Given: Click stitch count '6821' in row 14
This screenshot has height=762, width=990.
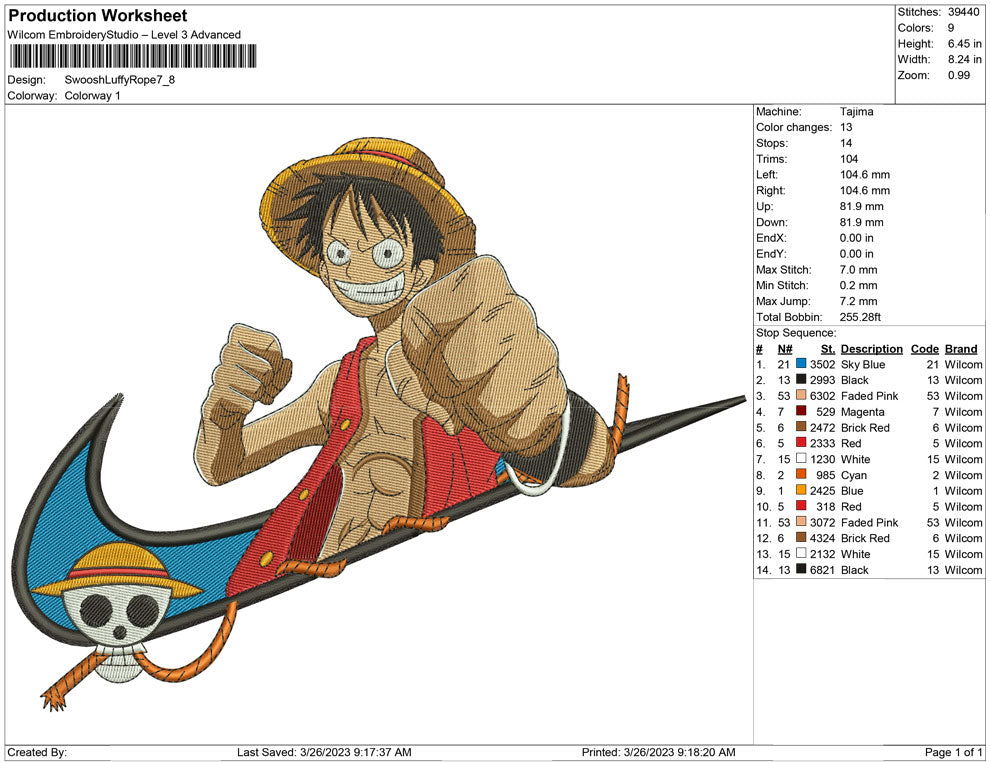Looking at the screenshot, I should [823, 569].
